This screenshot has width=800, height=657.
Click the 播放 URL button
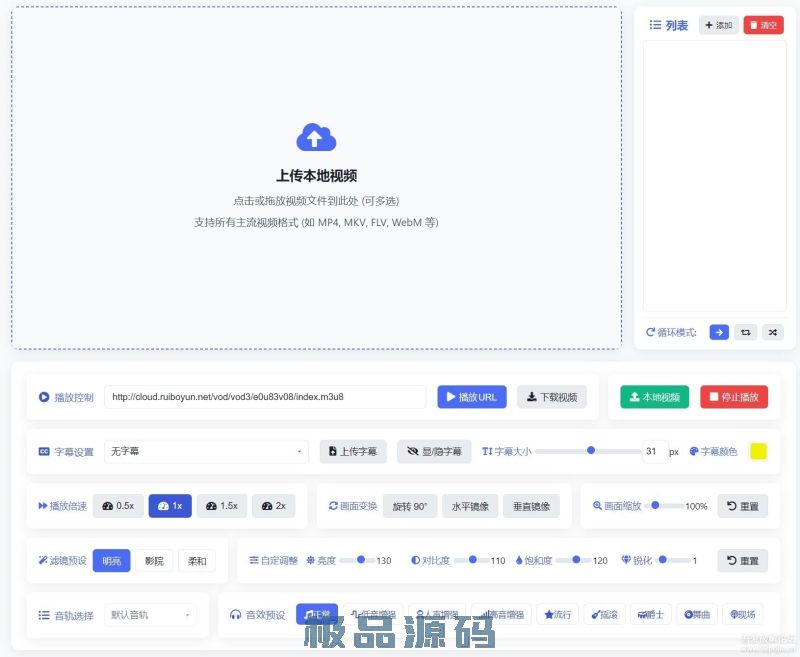point(471,397)
